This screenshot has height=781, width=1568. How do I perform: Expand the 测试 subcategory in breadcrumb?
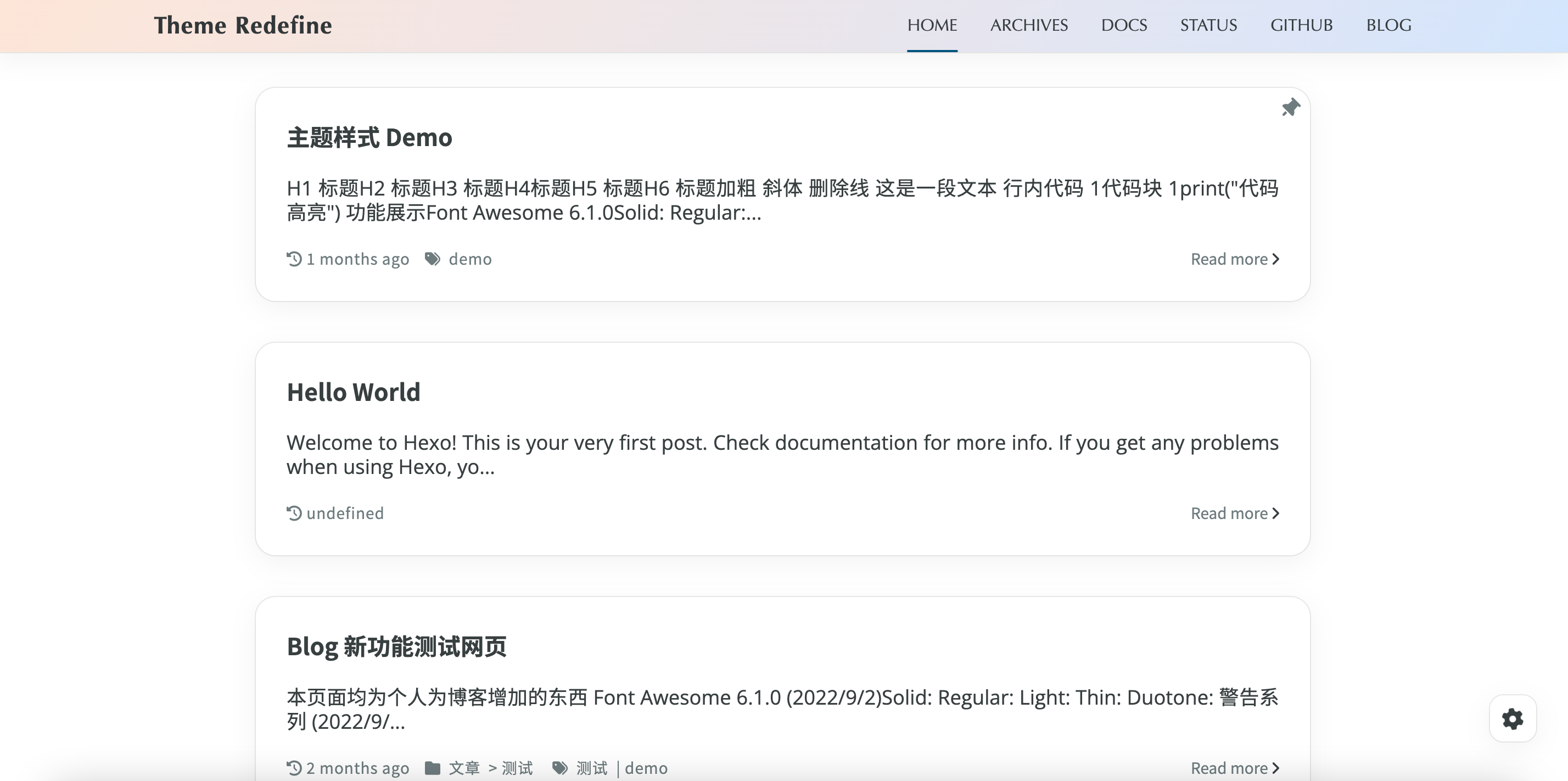517,768
